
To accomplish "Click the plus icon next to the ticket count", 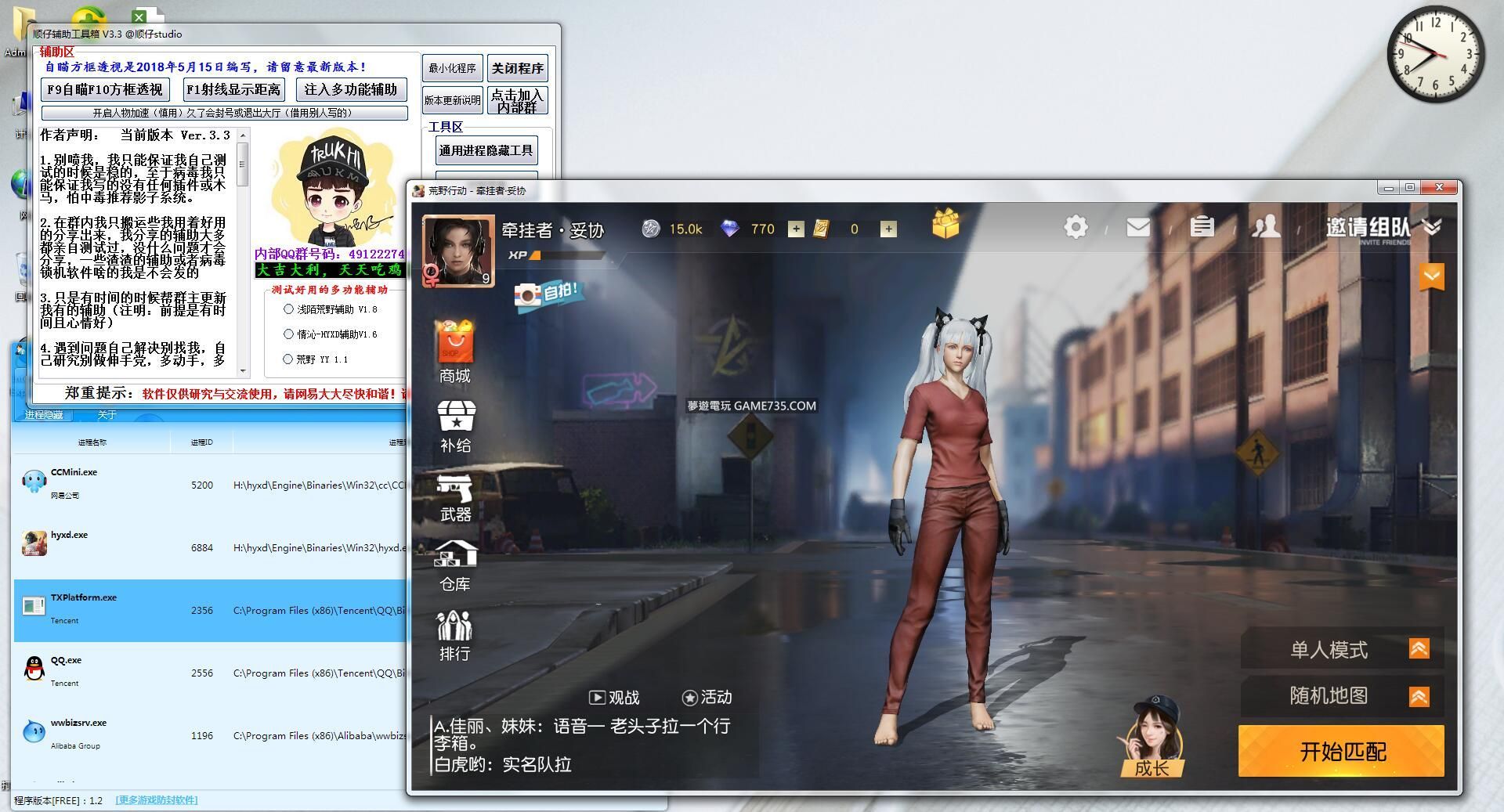I will pos(888,229).
